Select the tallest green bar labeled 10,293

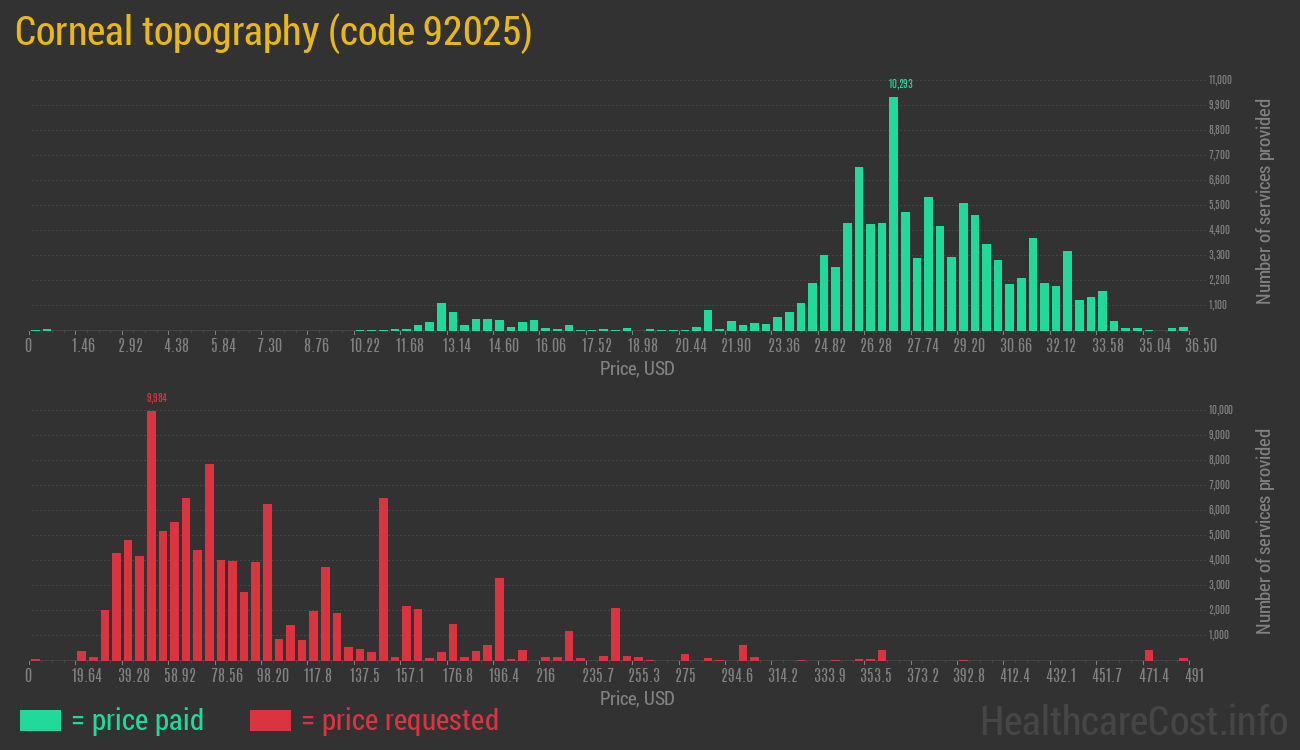click(x=893, y=213)
